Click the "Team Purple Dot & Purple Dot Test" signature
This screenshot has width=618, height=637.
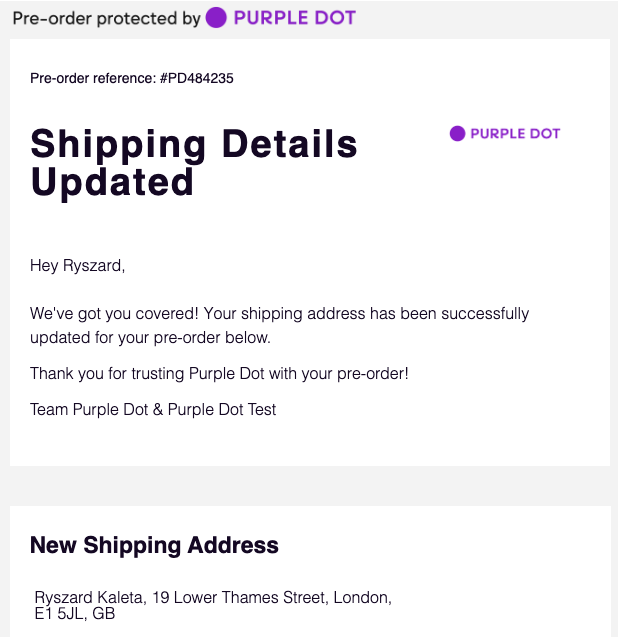click(x=153, y=409)
